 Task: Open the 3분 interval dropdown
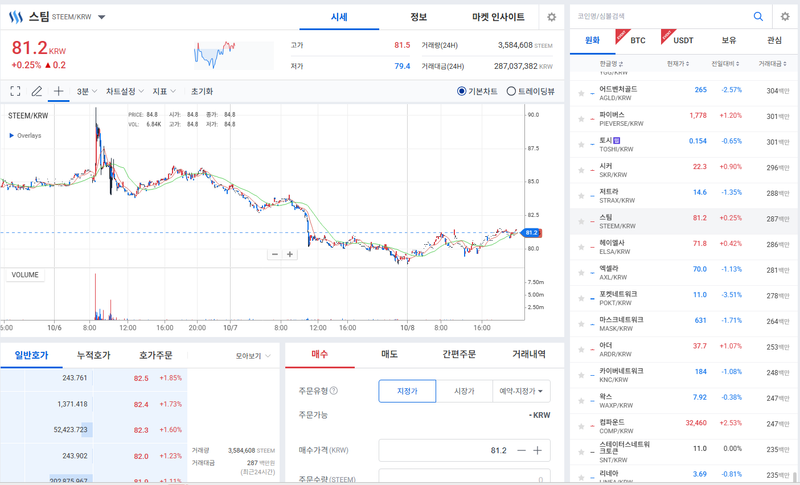click(x=87, y=91)
